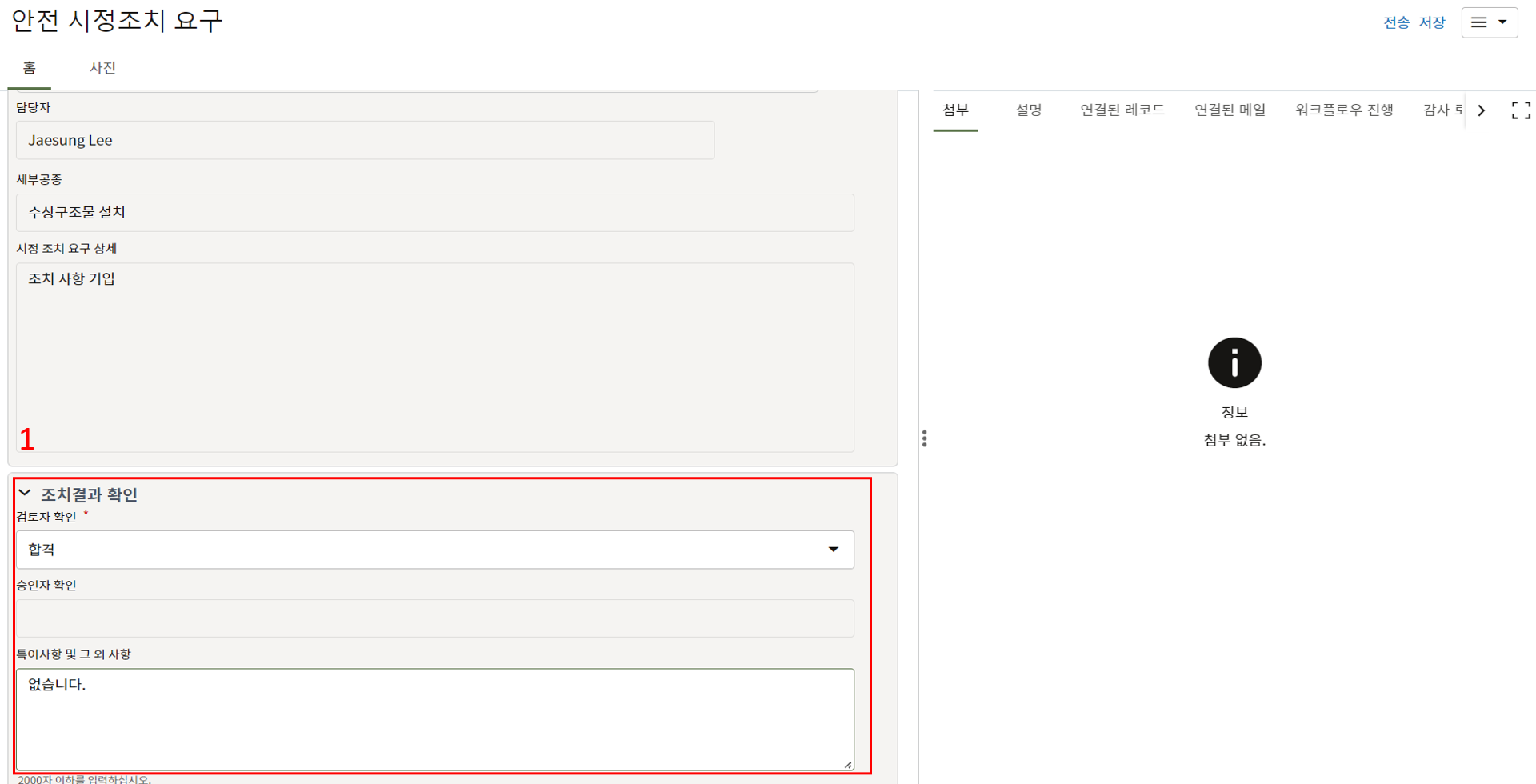1536x784 pixels.
Task: Open the 연결된 메일 tab
Action: [1230, 110]
